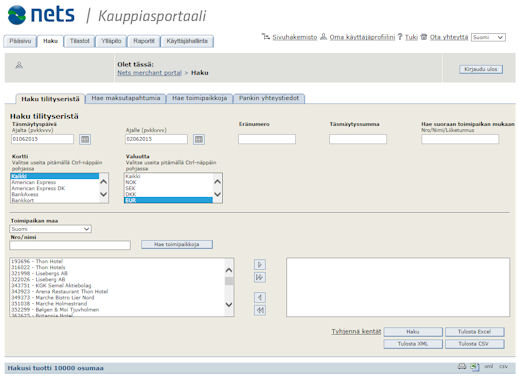Open the Ajalta date calendar picker

pyautogui.click(x=85, y=139)
